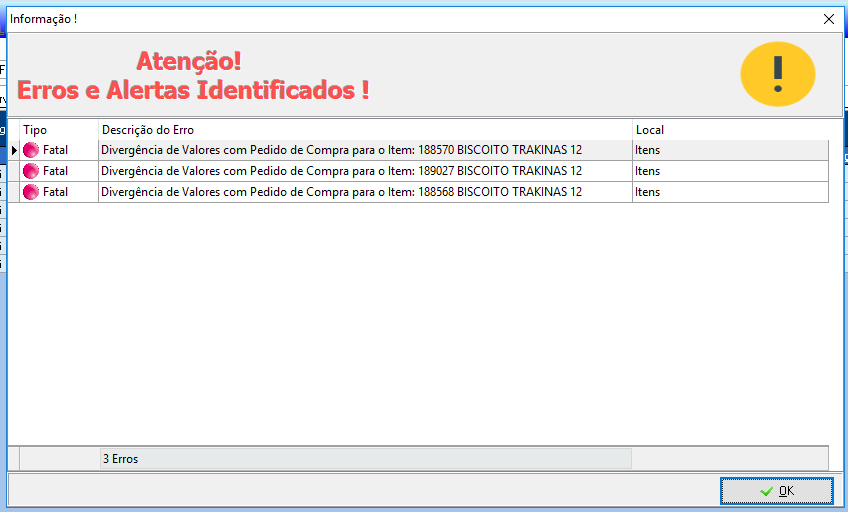Click Fatal text in the 188568 row

(56, 192)
